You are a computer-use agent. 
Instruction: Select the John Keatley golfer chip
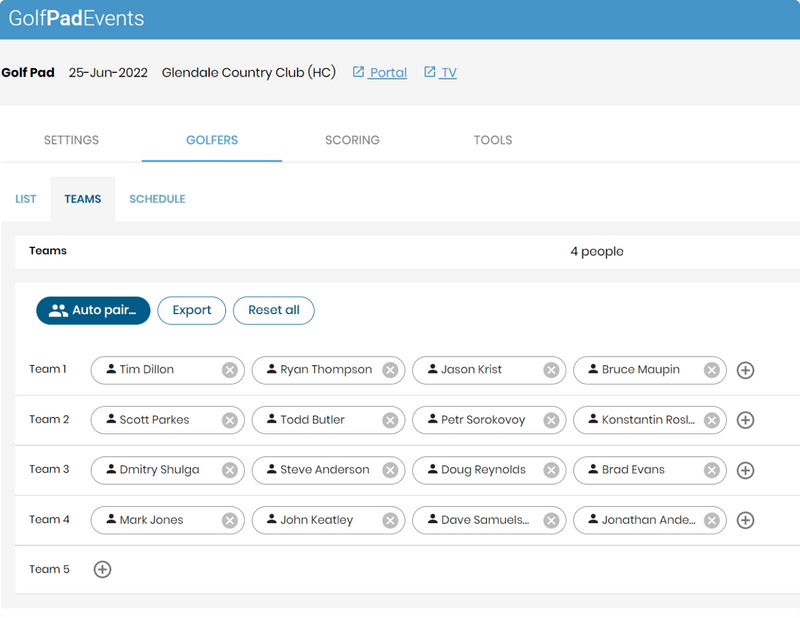pos(329,520)
